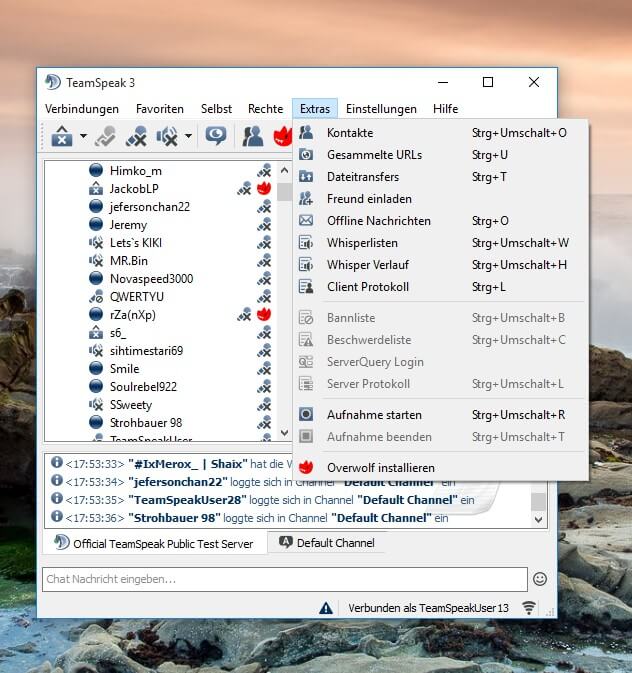632x673 pixels.
Task: Select Client Protokoll menu entry
Action: pos(441,287)
